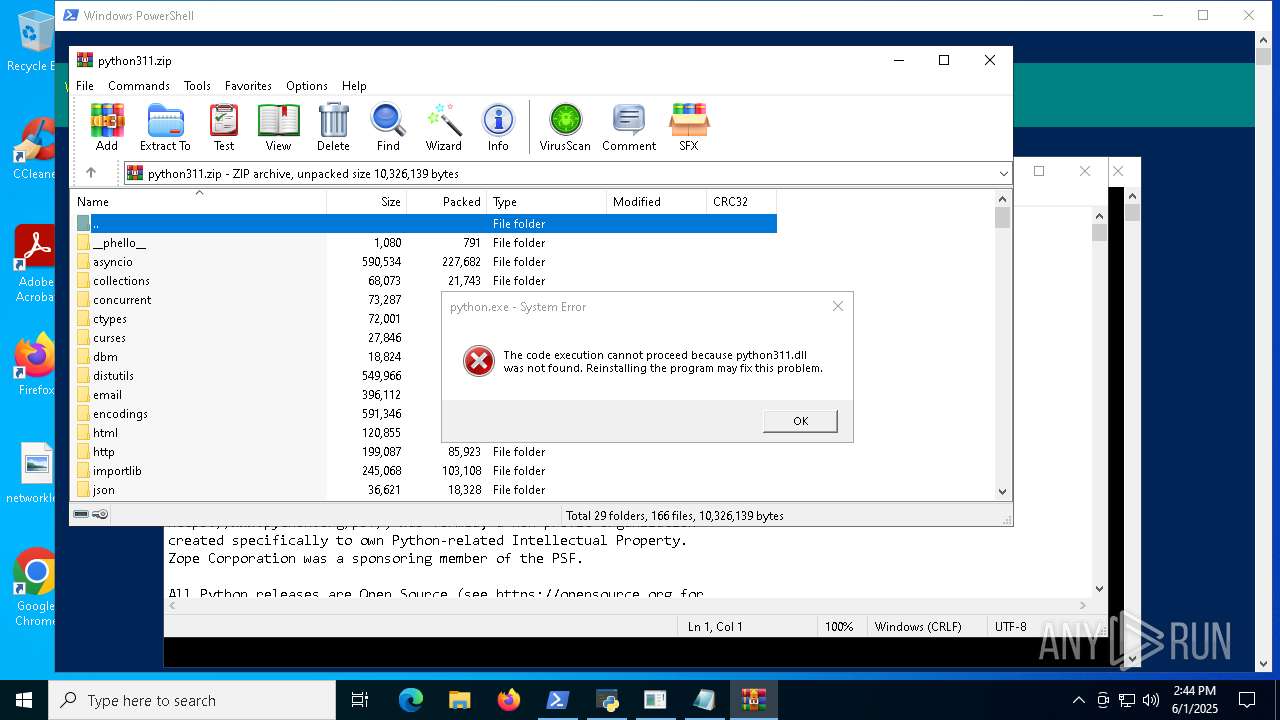Sort by the Packed column header
This screenshot has width=1280, height=720.
pyautogui.click(x=446, y=201)
